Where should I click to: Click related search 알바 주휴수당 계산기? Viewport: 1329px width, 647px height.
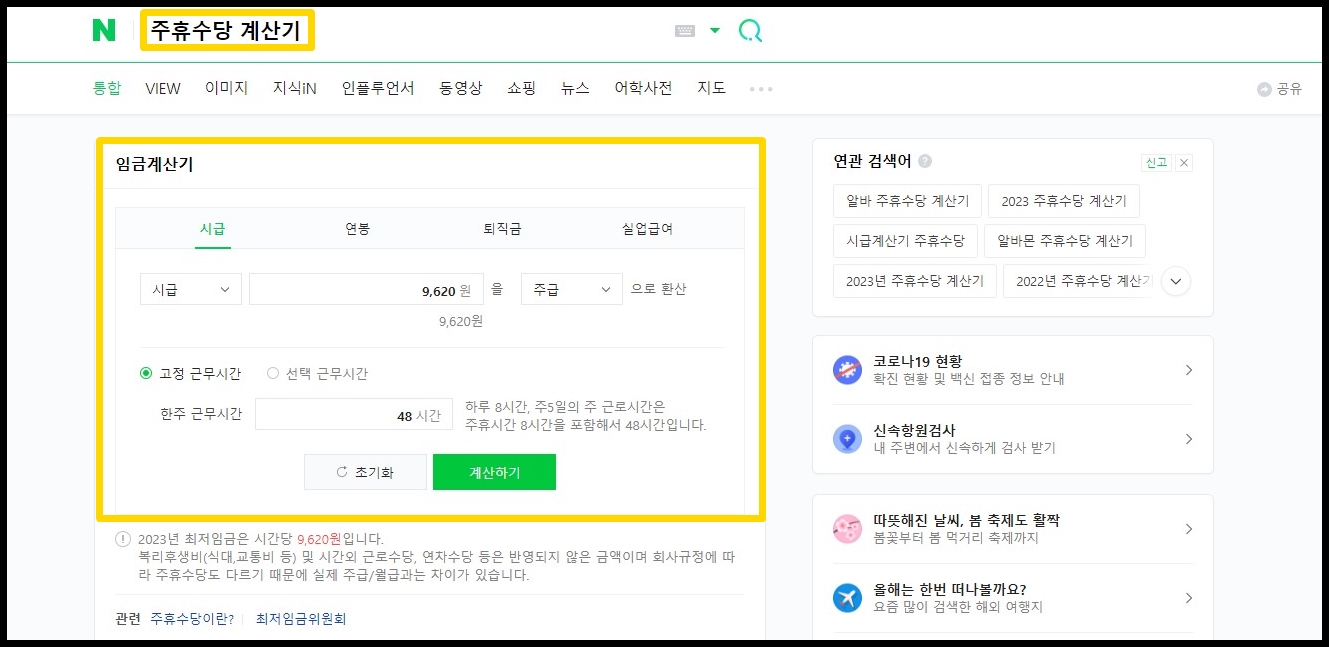(908, 201)
